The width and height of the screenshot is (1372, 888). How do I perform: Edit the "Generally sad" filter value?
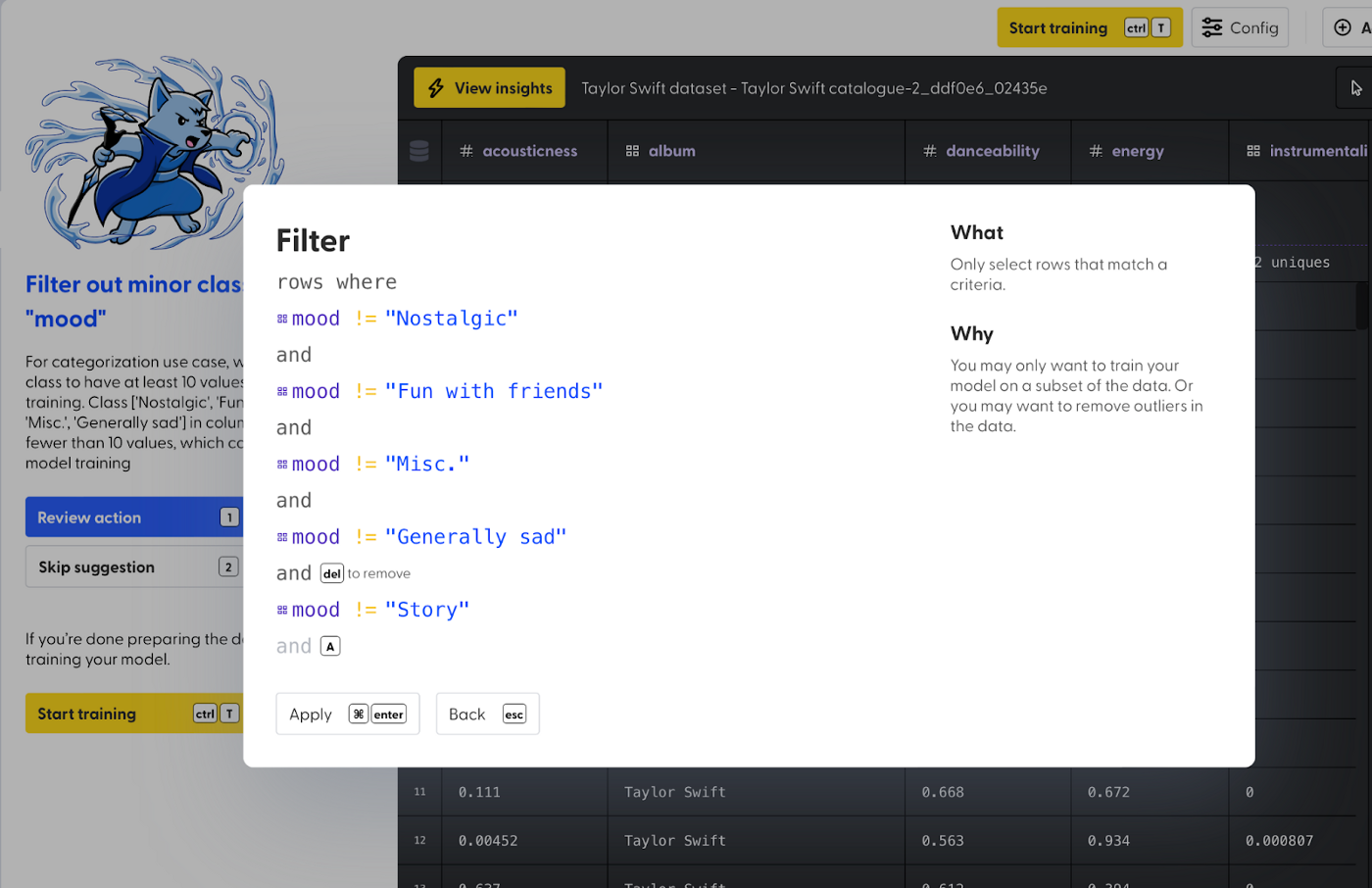pyautogui.click(x=475, y=537)
